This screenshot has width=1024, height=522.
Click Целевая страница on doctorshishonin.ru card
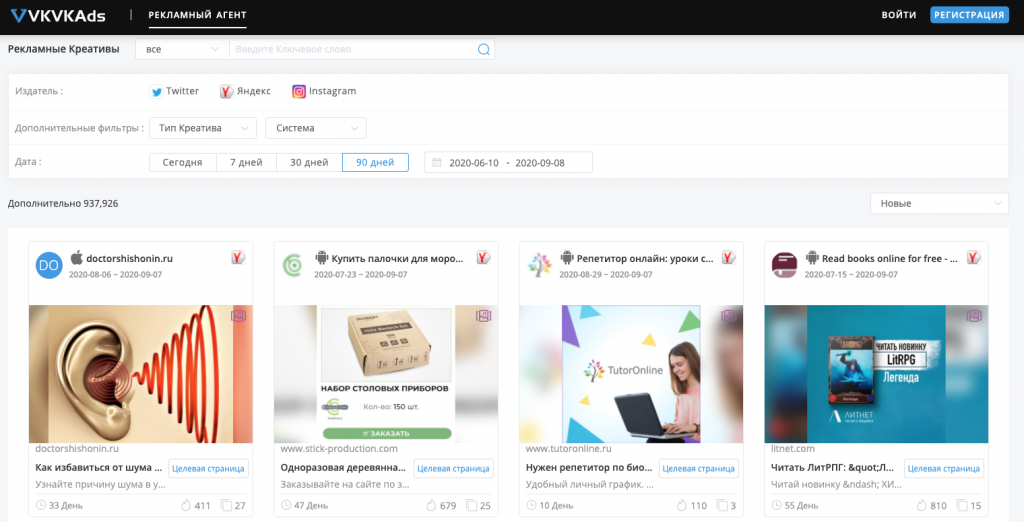(x=208, y=468)
